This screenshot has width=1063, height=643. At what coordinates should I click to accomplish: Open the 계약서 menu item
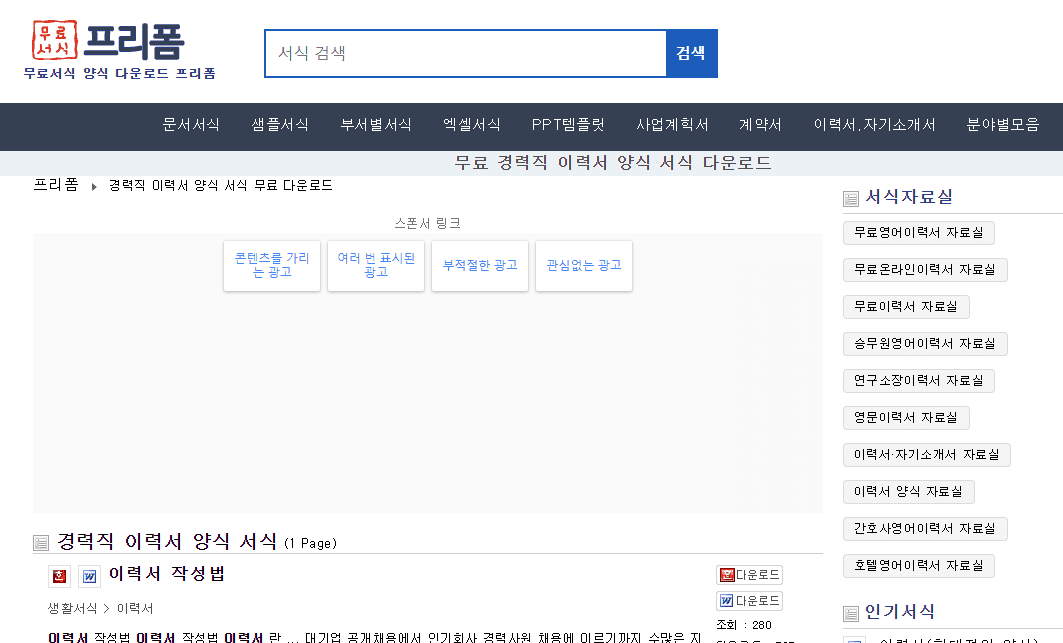[760, 126]
